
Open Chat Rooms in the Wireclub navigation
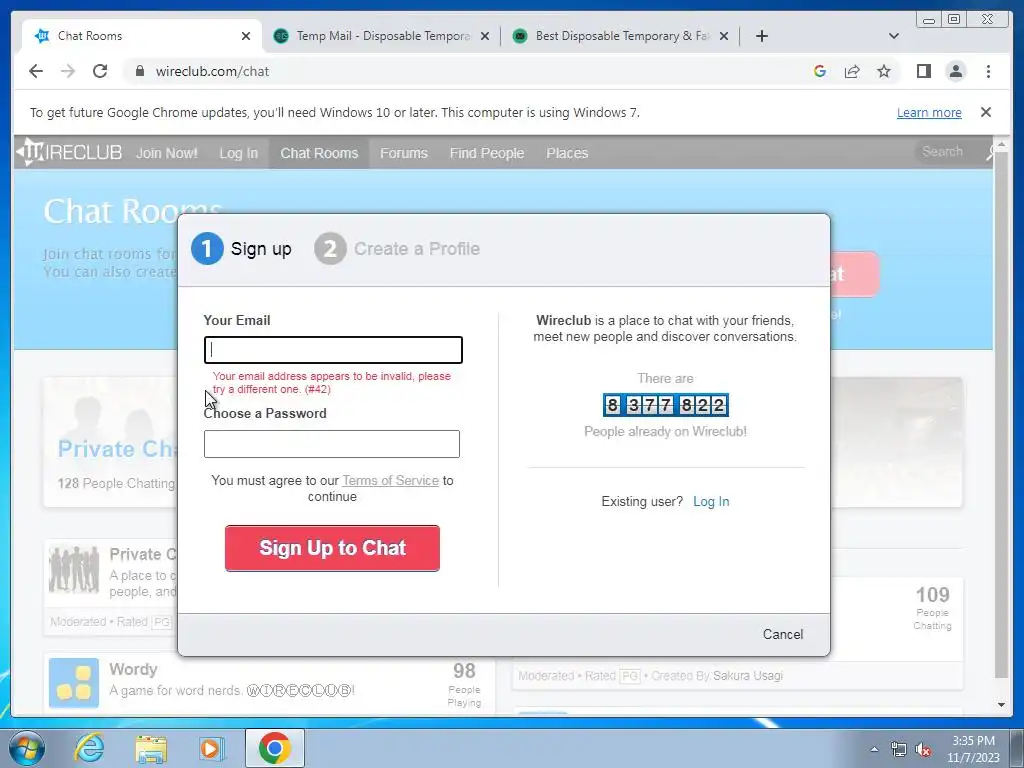click(319, 153)
